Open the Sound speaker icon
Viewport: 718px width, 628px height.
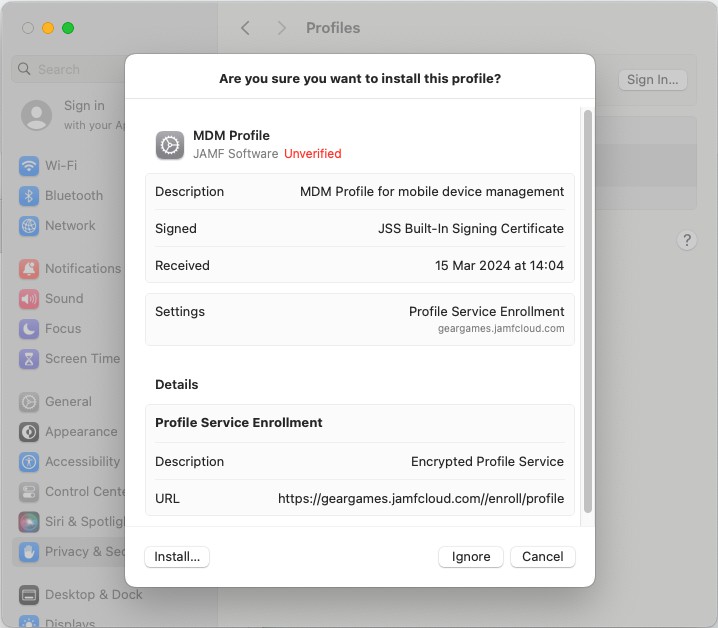(29, 299)
